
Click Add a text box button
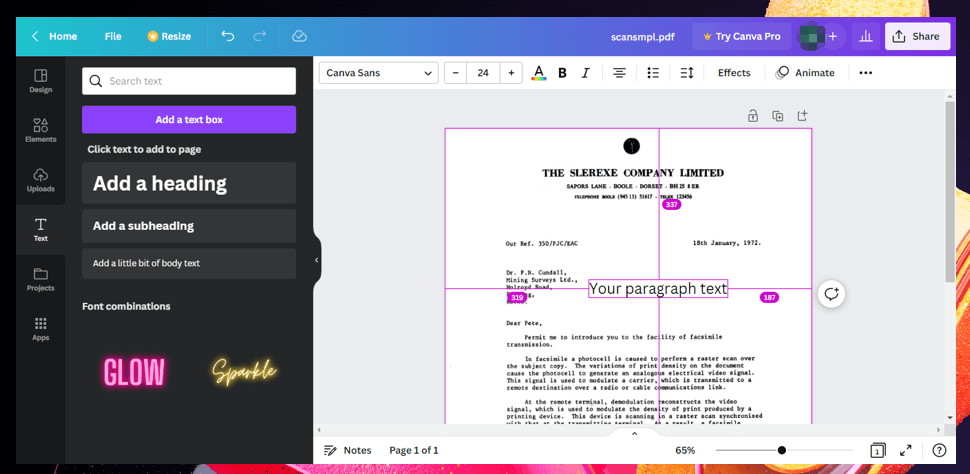coord(189,119)
